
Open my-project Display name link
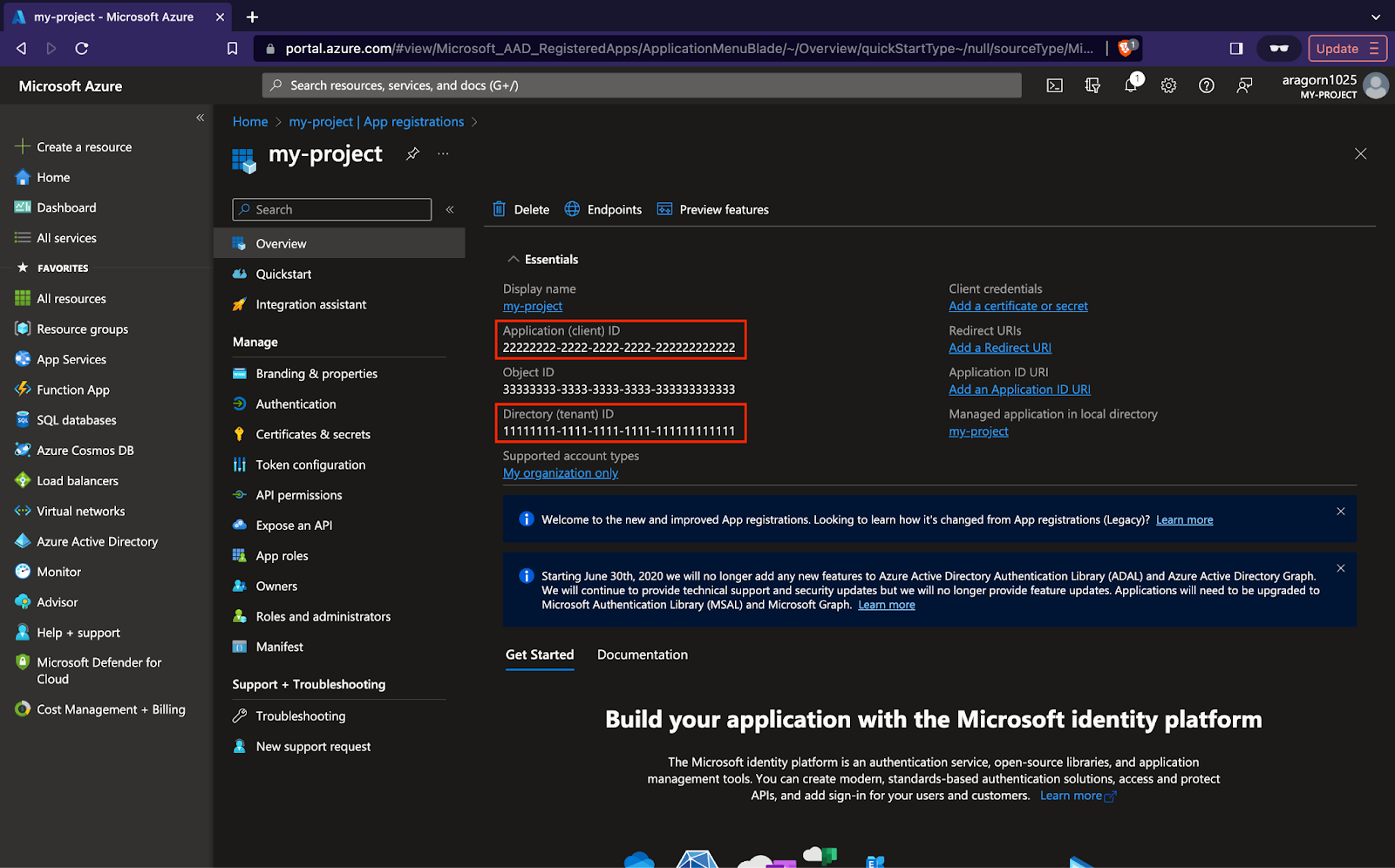click(533, 306)
